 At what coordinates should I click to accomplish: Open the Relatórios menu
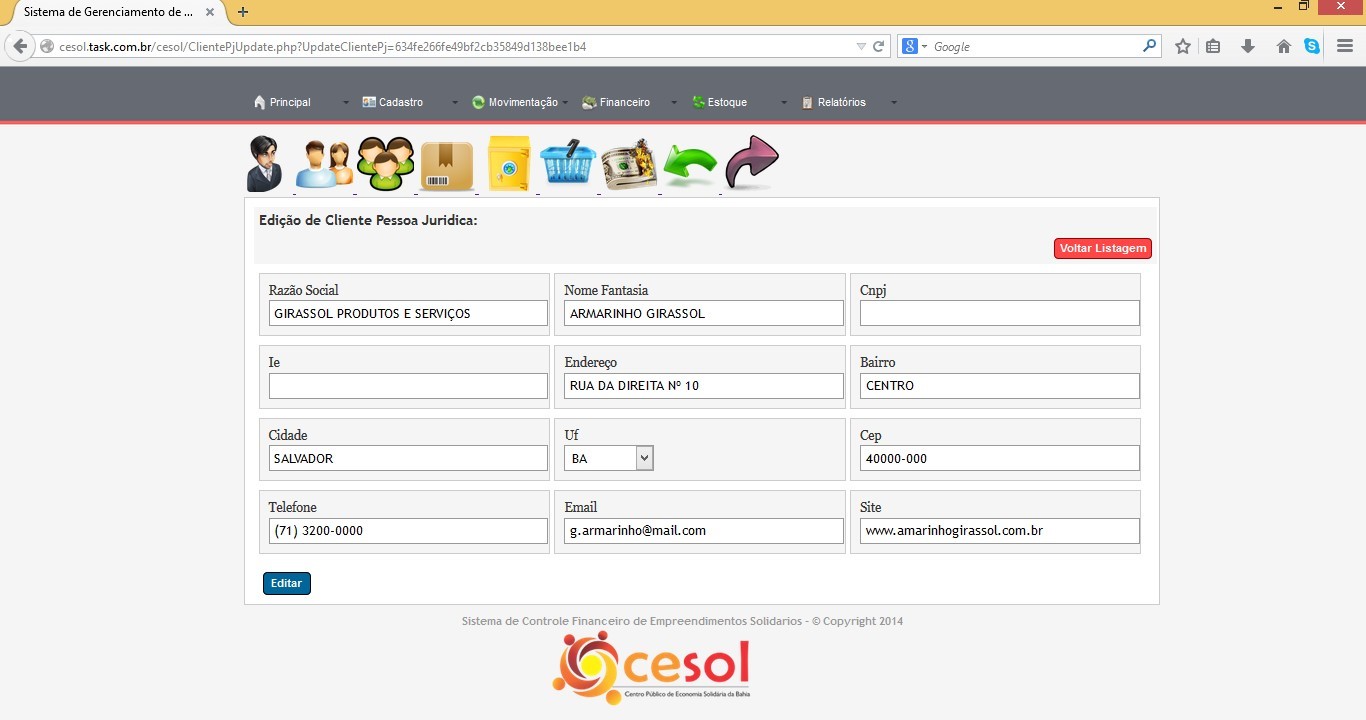pyautogui.click(x=841, y=103)
